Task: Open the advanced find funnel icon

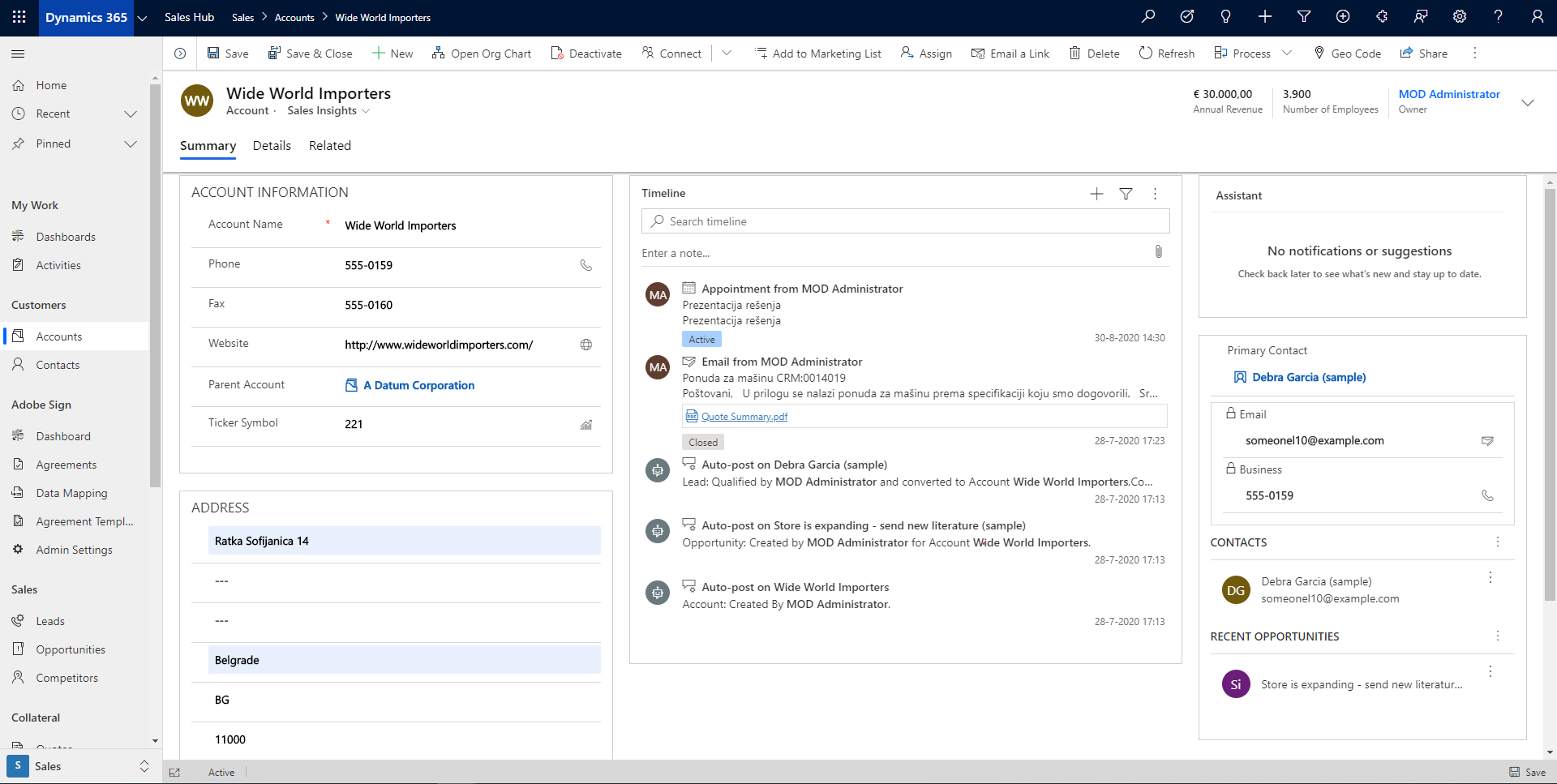Action: coord(1303,17)
